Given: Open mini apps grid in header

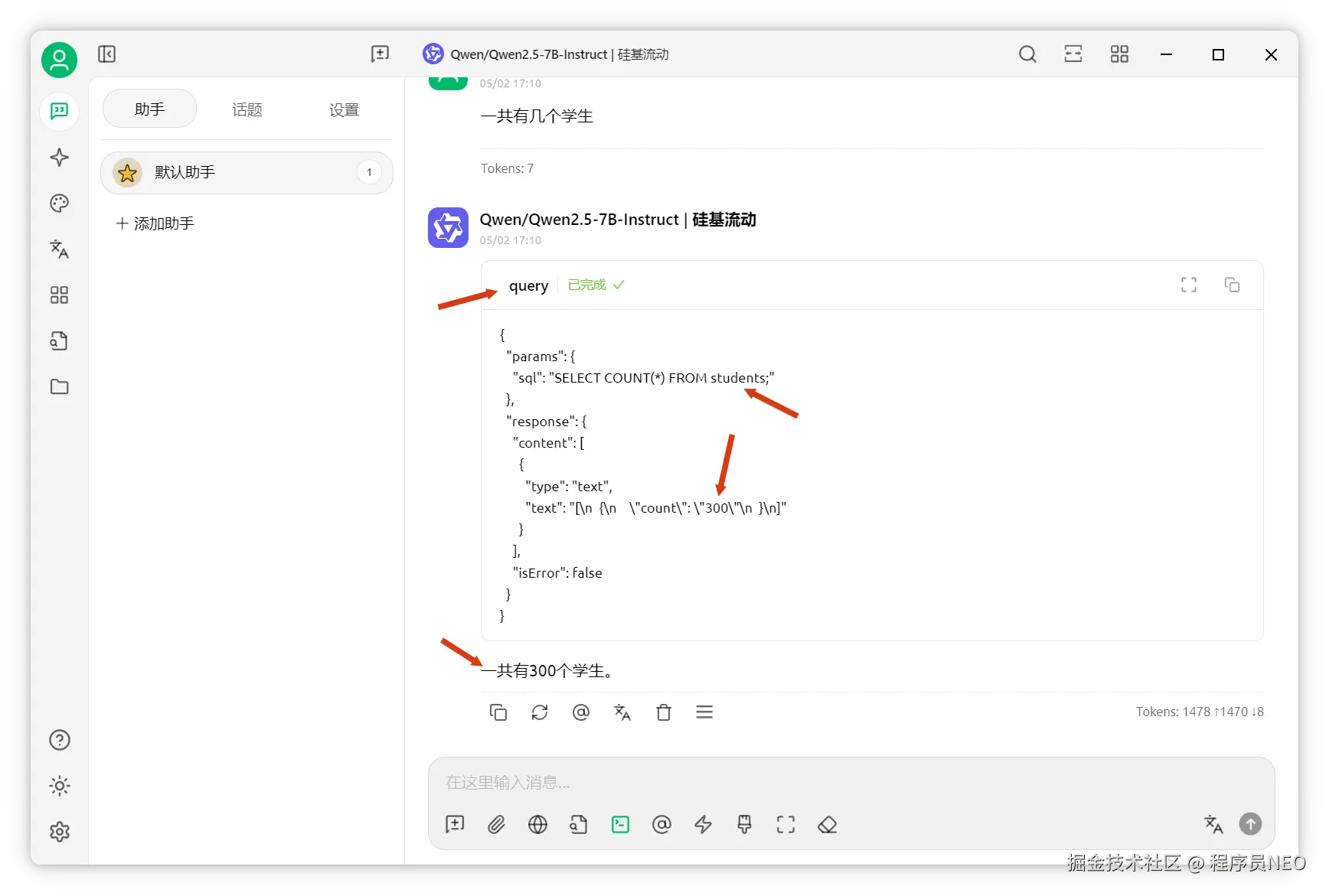Looking at the screenshot, I should click(1119, 54).
